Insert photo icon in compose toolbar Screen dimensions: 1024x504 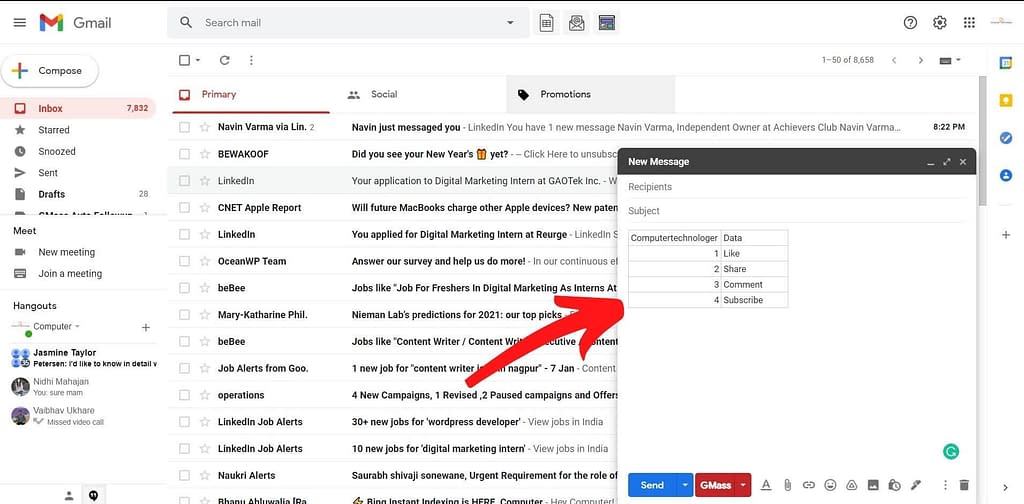click(873, 485)
